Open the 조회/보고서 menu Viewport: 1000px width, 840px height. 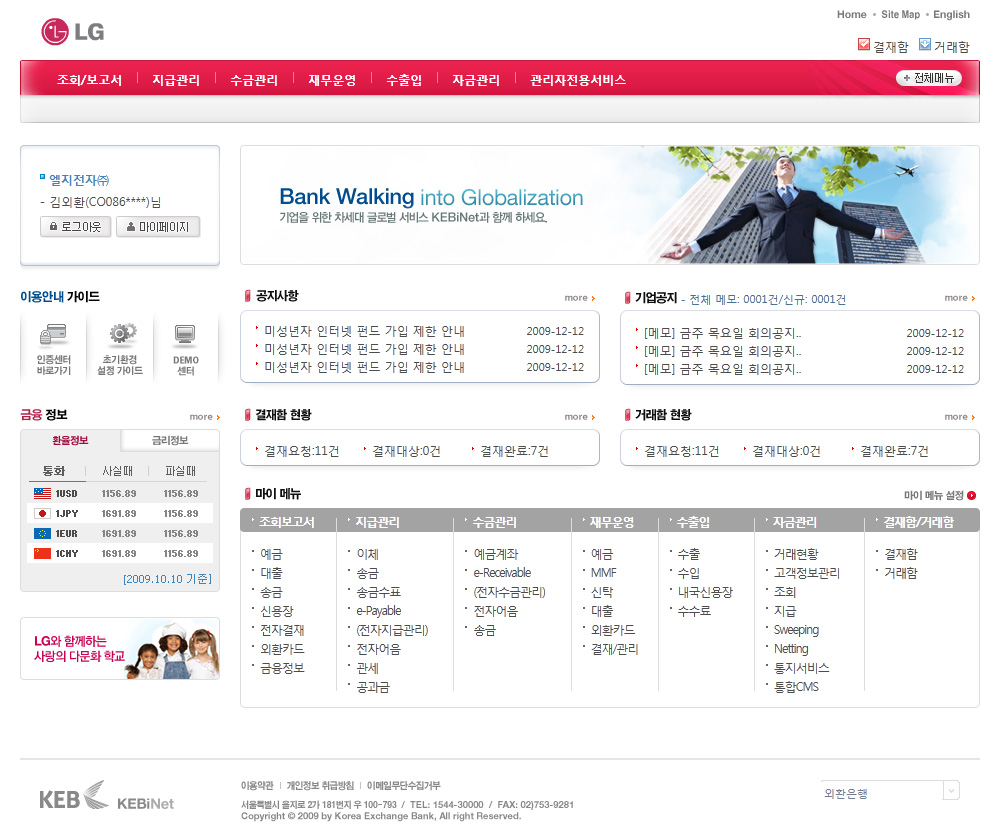pyautogui.click(x=89, y=80)
